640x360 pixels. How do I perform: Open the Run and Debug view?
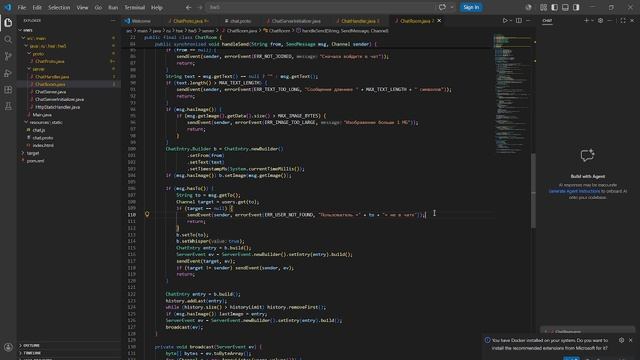point(8,73)
